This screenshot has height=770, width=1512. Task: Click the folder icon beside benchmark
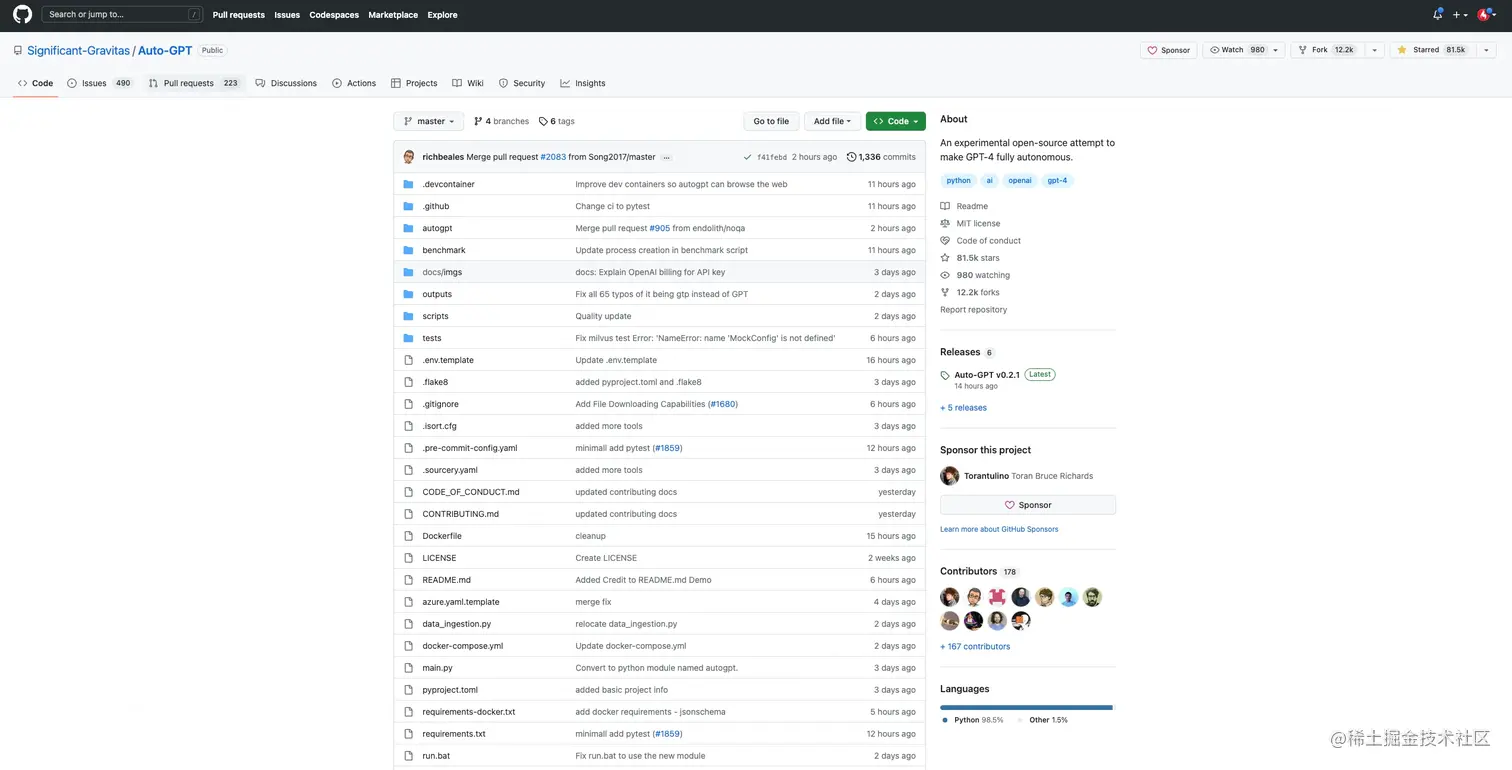click(408, 250)
